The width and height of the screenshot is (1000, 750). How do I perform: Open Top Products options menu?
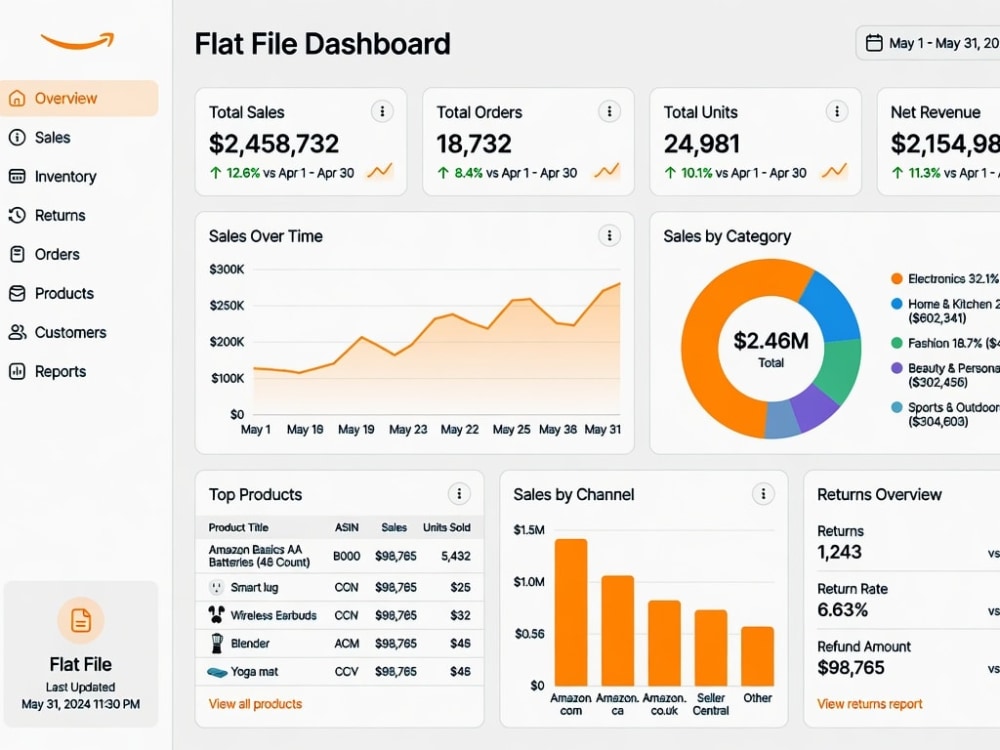tap(459, 494)
